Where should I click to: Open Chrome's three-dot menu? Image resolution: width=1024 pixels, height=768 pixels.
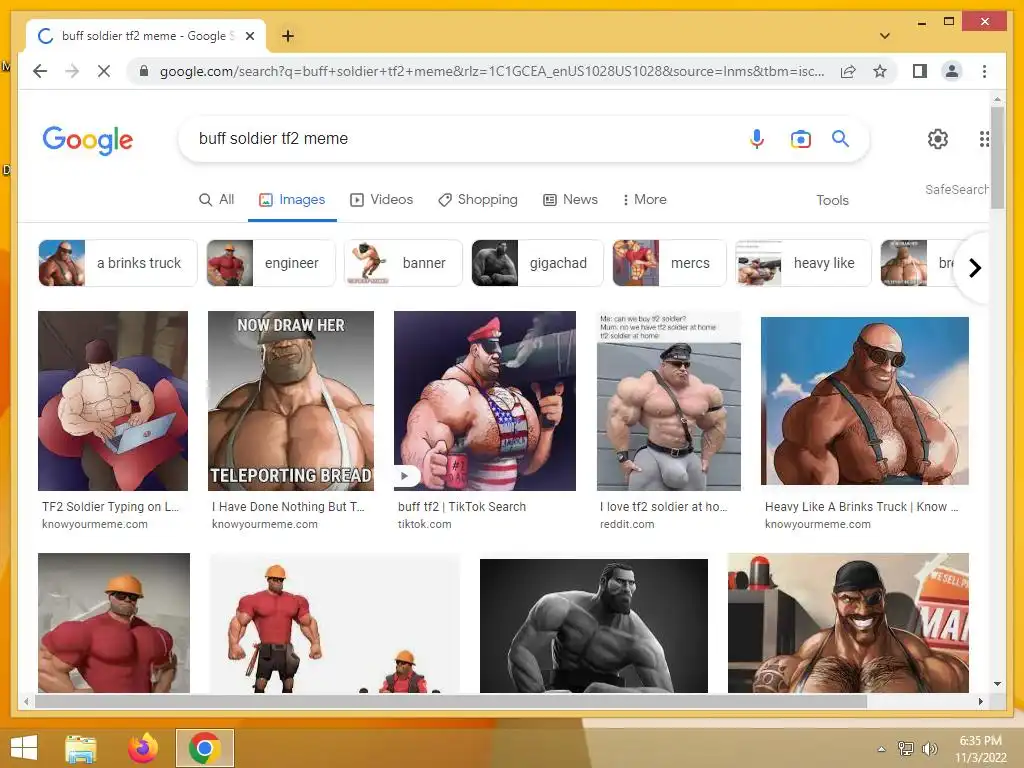point(984,71)
